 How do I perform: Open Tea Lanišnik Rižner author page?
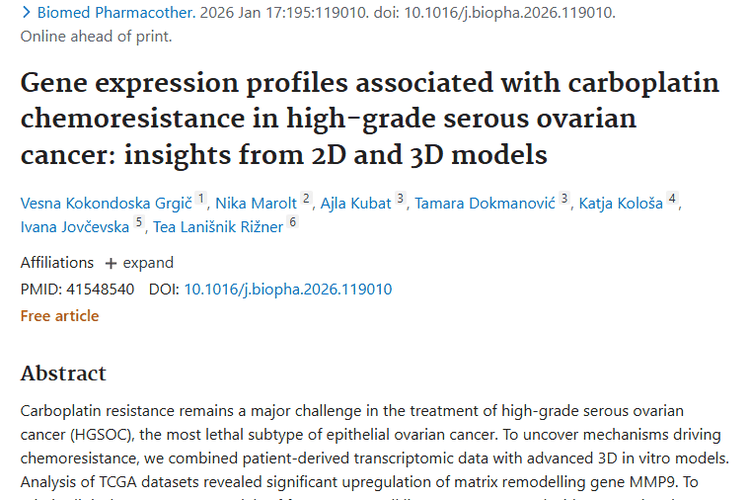pyautogui.click(x=217, y=227)
